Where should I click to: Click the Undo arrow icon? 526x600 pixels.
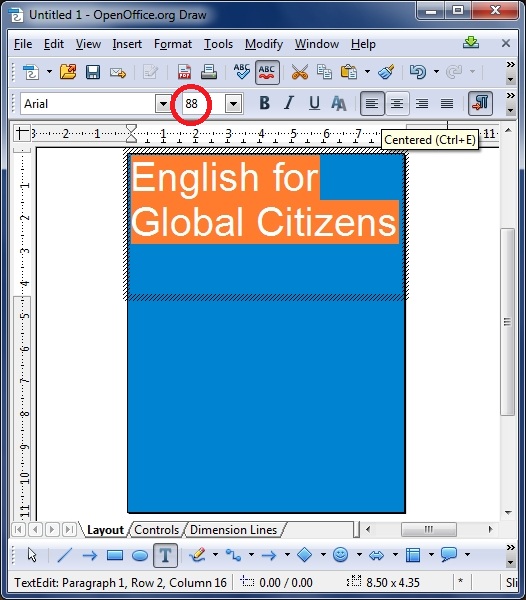click(x=418, y=72)
